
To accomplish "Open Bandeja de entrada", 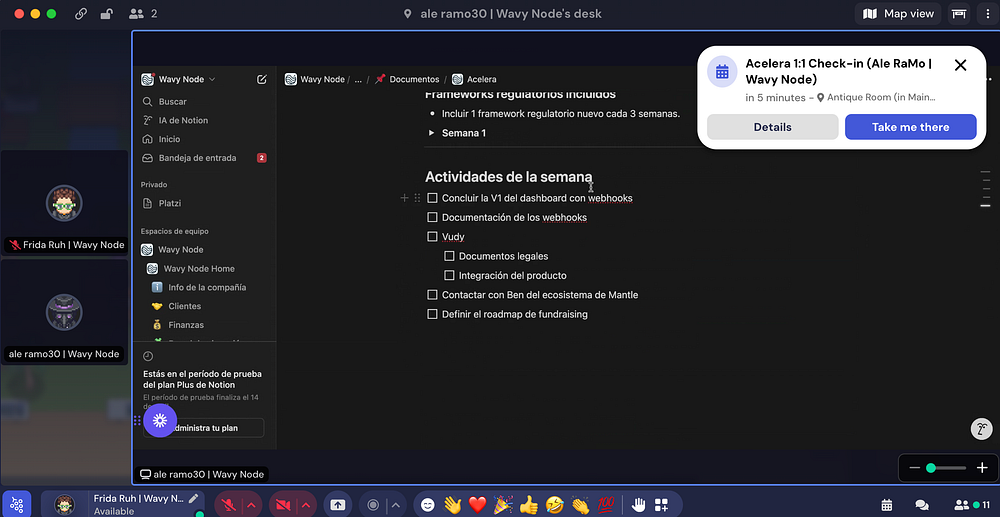I will click(204, 157).
